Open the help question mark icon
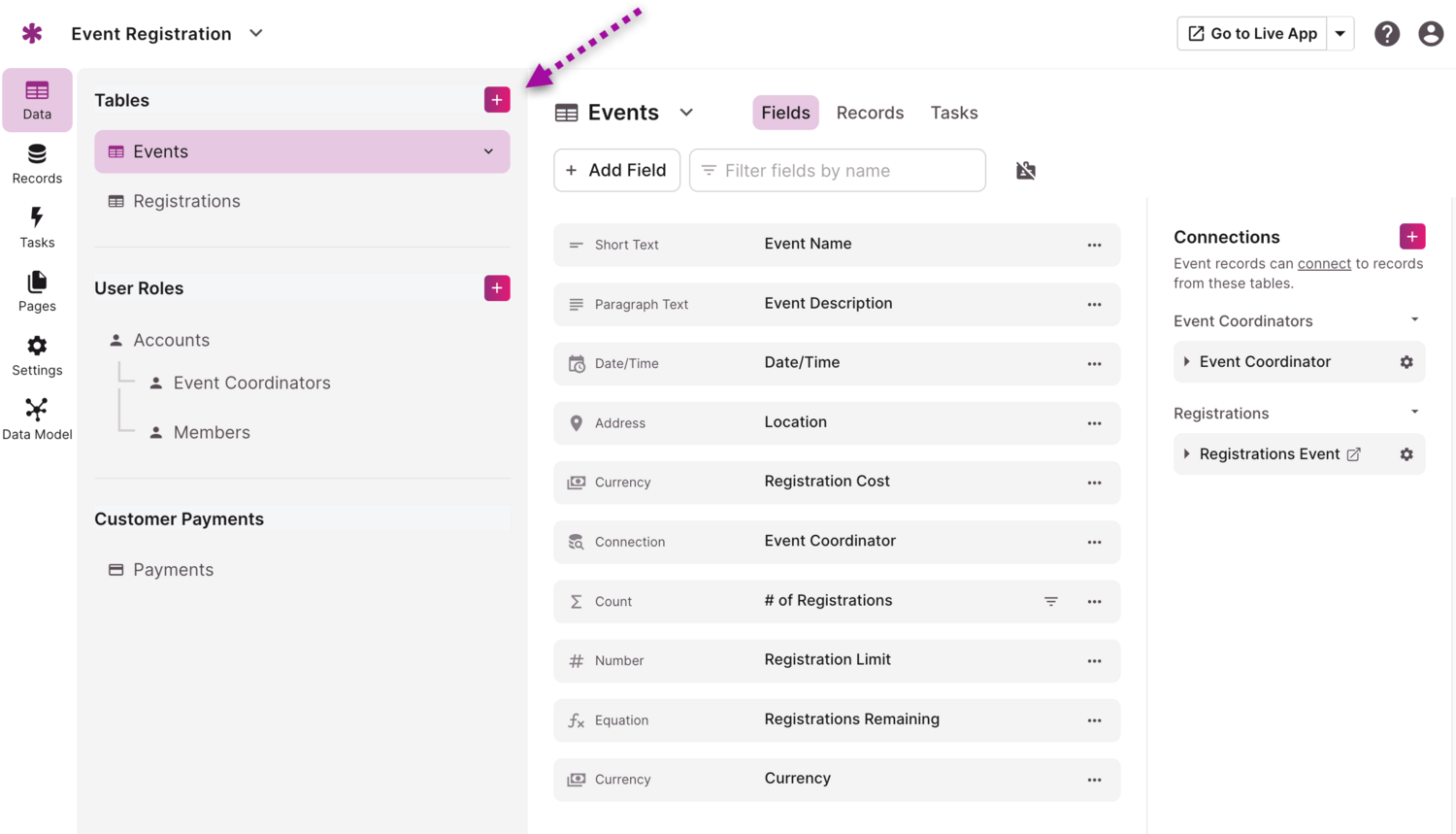The height and width of the screenshot is (834, 1456). (x=1386, y=34)
